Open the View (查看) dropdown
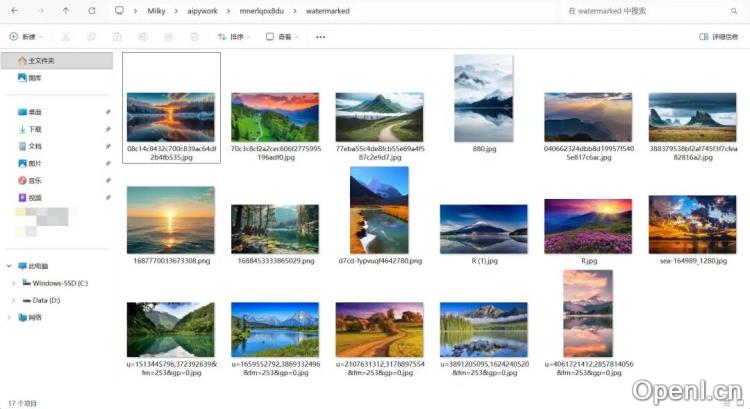The width and height of the screenshot is (750, 409). (x=282, y=37)
